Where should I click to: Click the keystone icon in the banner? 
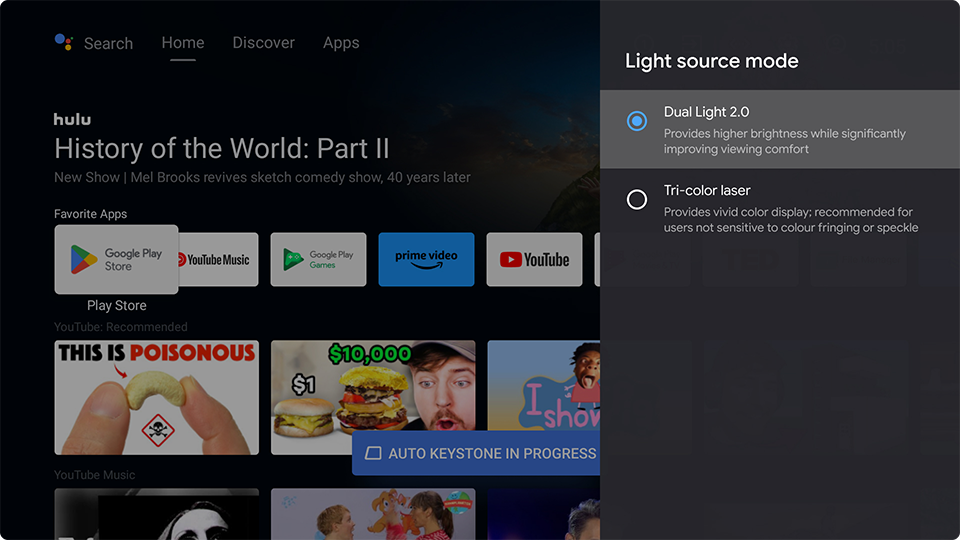pyautogui.click(x=373, y=453)
